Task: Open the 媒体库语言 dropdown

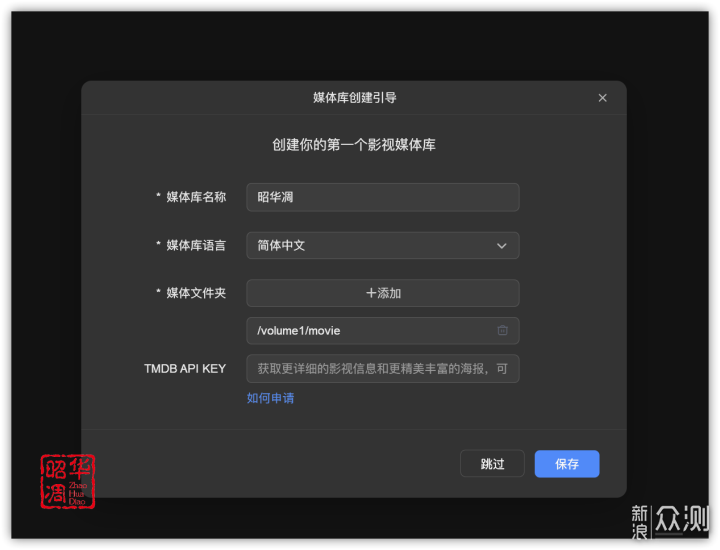Action: click(382, 246)
